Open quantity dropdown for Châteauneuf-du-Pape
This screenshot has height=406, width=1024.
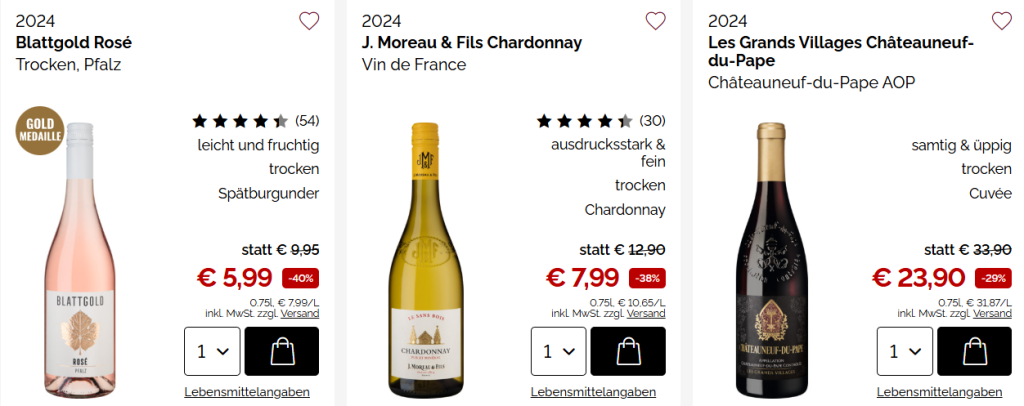click(x=904, y=351)
